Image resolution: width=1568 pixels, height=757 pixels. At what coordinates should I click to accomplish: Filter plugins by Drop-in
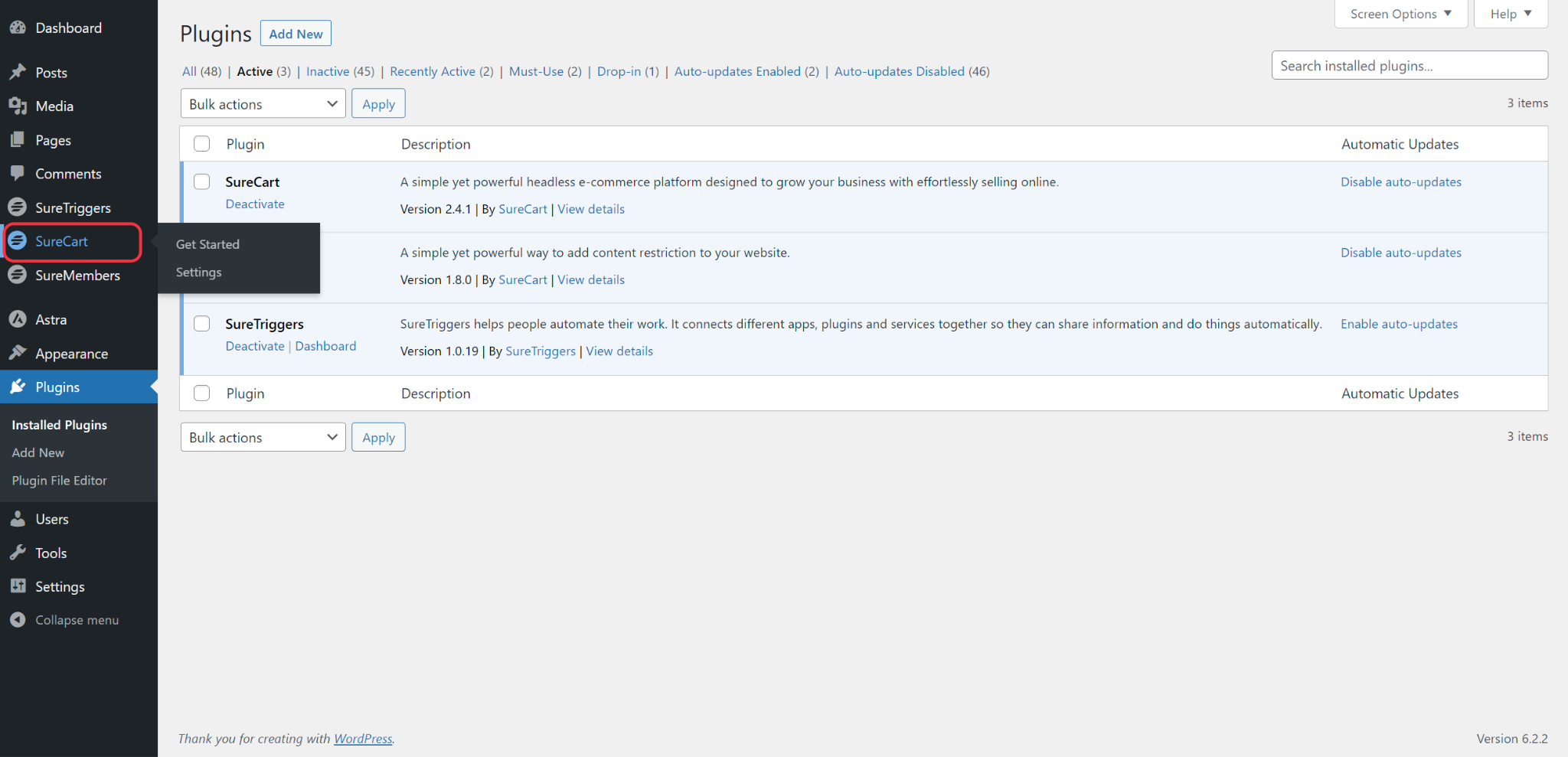tap(628, 71)
